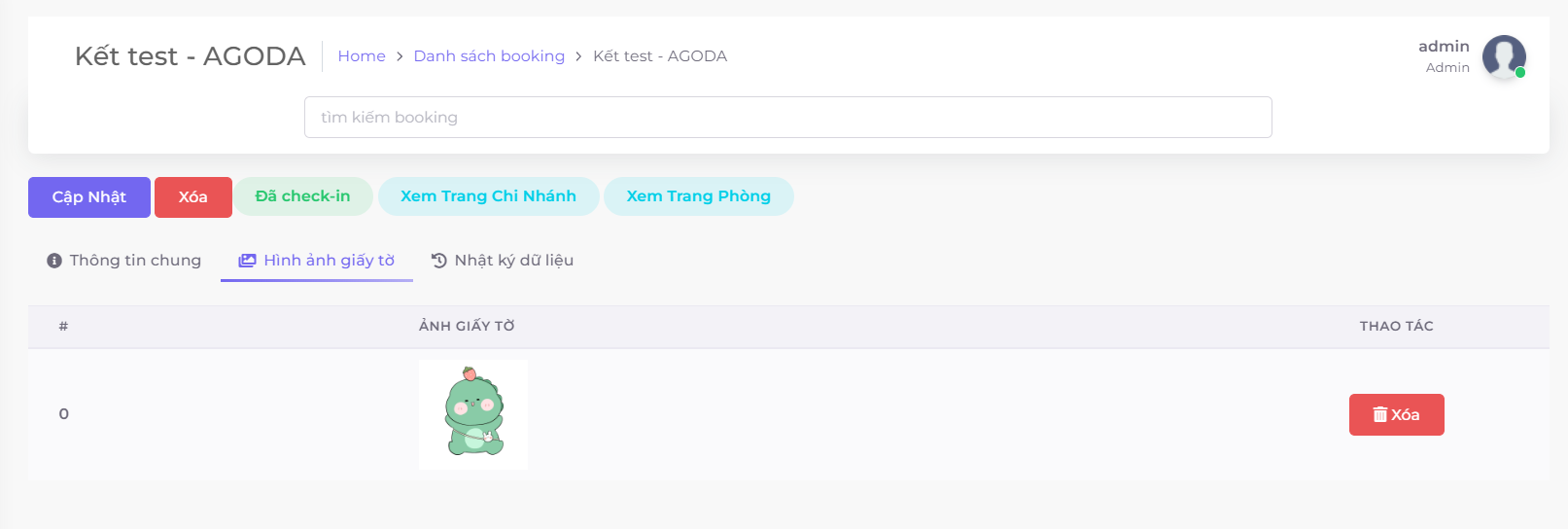Open Xem Trang Chi Nhánh
The image size is (1568, 529).
pos(488,196)
